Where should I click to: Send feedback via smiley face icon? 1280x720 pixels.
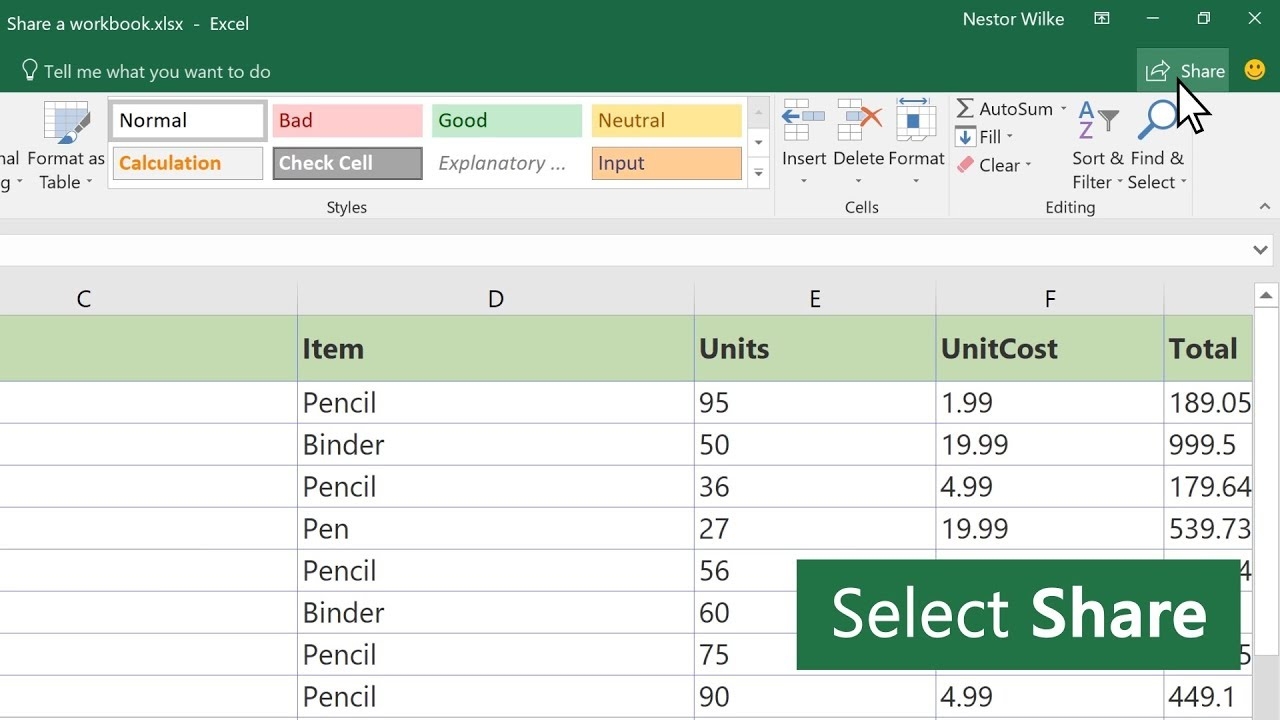click(x=1254, y=71)
